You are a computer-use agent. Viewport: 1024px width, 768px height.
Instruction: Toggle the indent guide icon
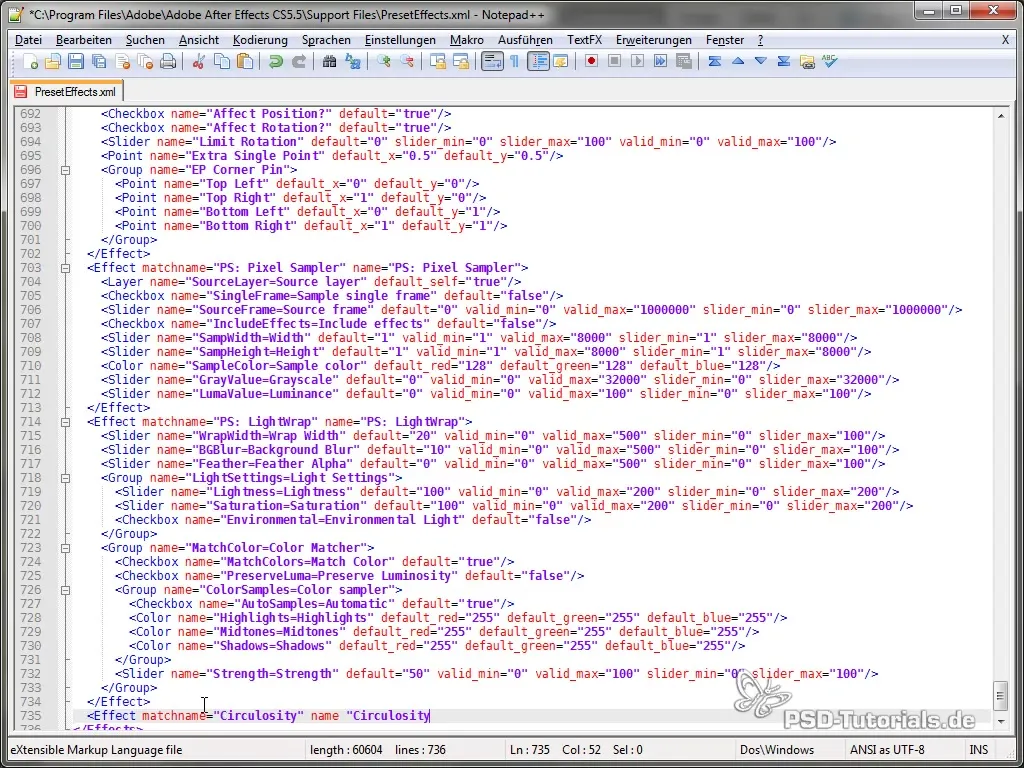(x=538, y=62)
